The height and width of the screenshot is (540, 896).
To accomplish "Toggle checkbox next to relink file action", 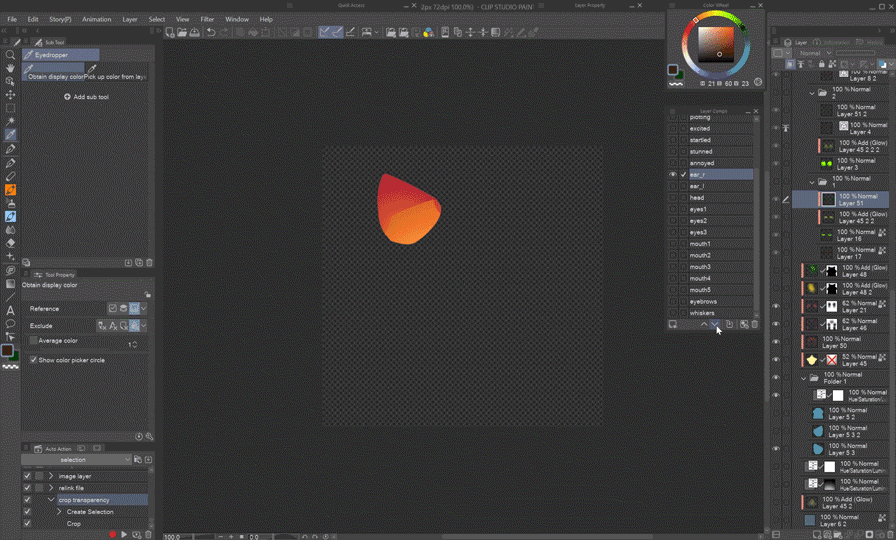I will pyautogui.click(x=27, y=488).
